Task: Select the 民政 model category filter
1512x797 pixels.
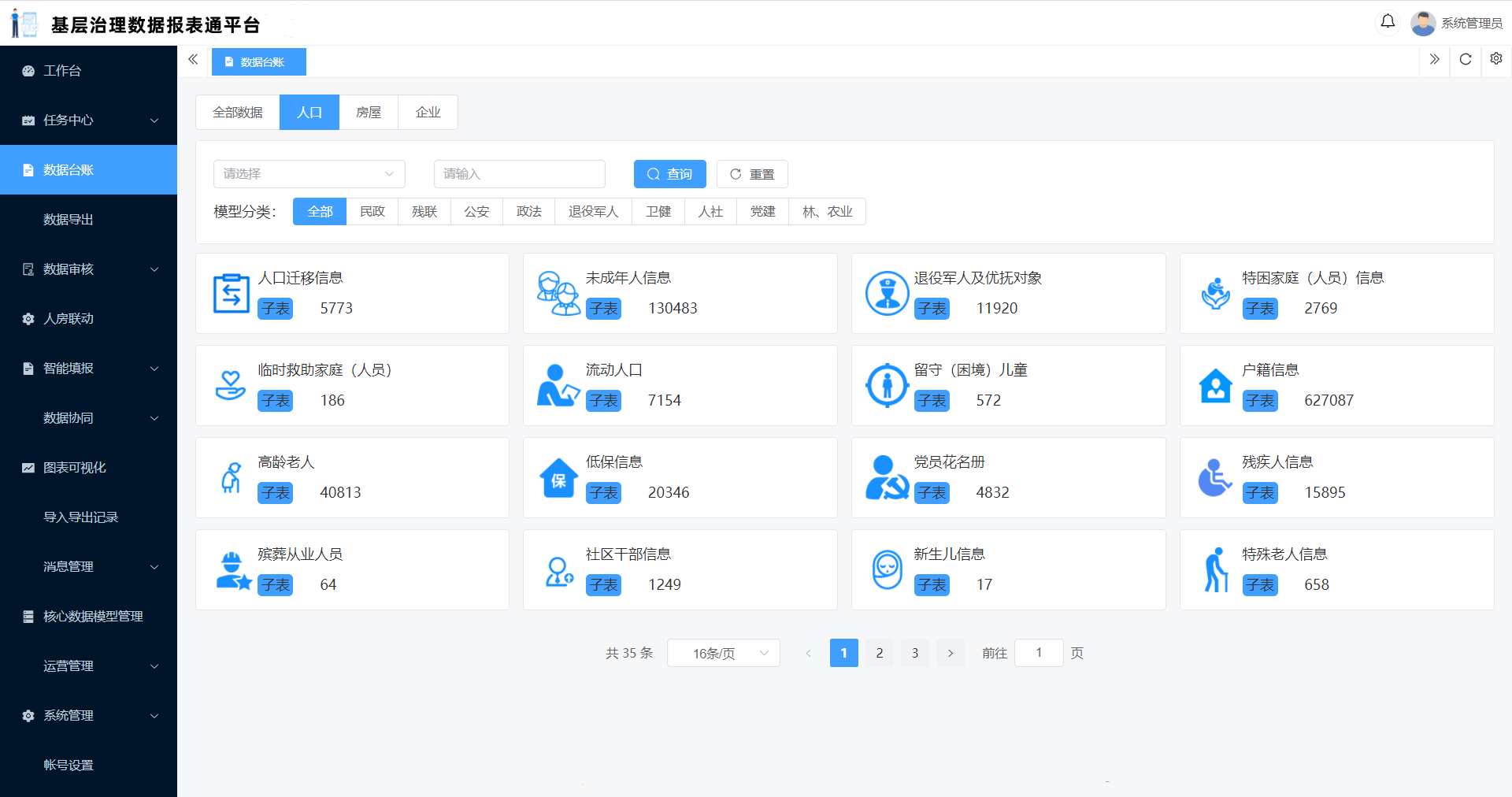Action: pyautogui.click(x=372, y=211)
